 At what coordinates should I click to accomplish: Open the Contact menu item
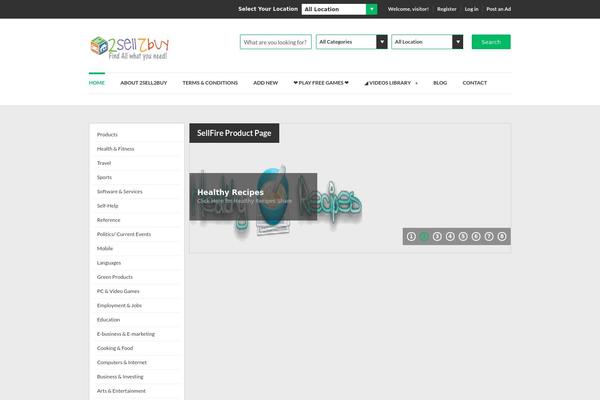pos(474,83)
